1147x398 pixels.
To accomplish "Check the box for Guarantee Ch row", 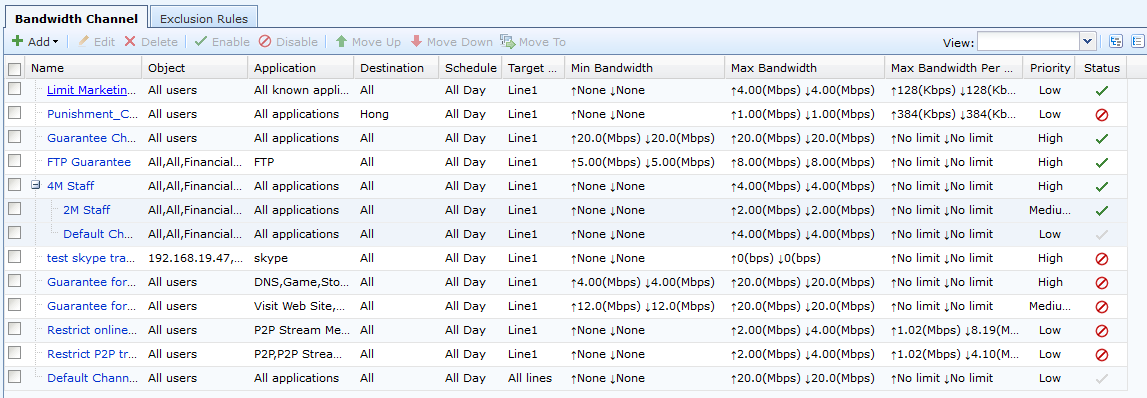I will (x=15, y=137).
